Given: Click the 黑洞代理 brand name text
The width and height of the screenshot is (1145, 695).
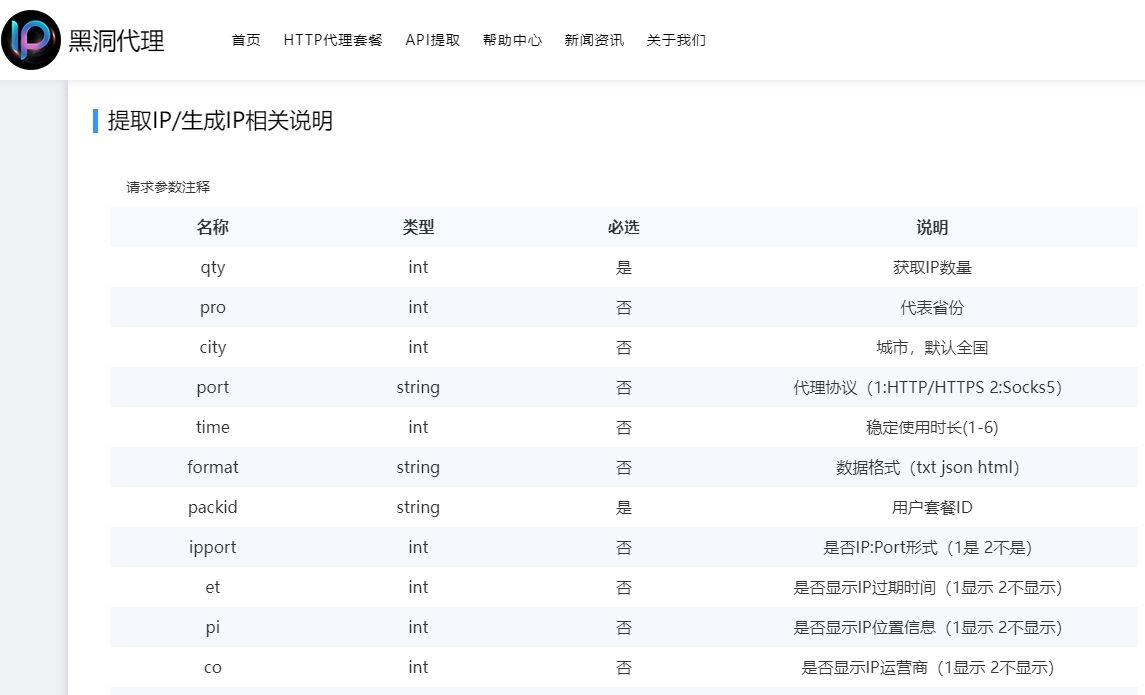Looking at the screenshot, I should 116,41.
